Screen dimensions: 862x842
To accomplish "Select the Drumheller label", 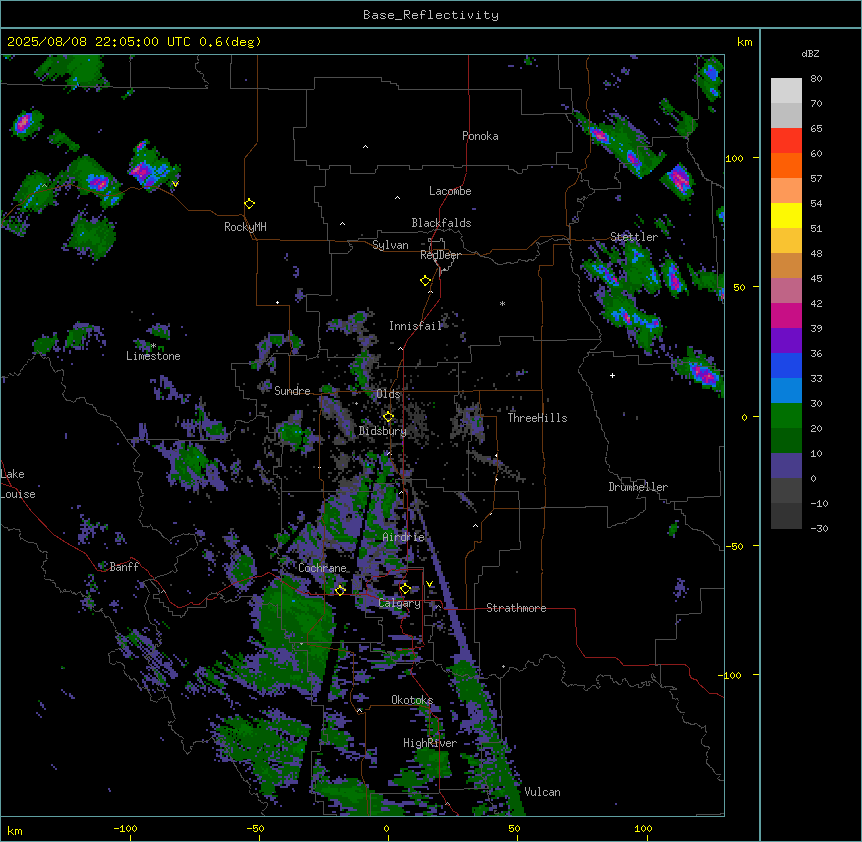I will (x=638, y=487).
